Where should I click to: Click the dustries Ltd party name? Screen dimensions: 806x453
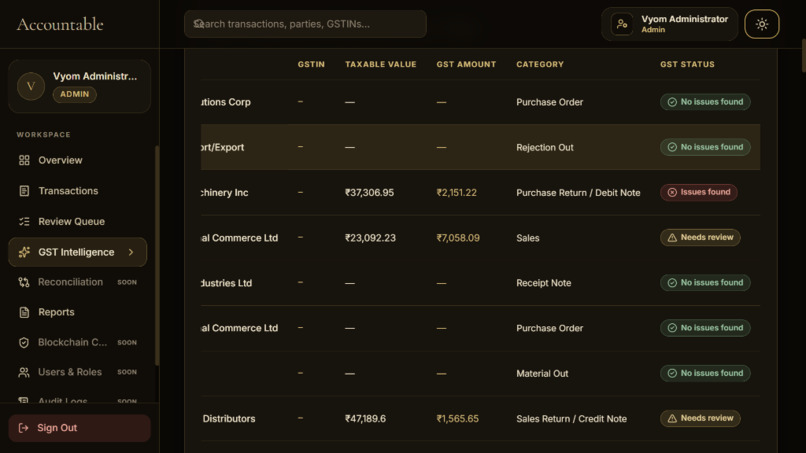coord(227,283)
